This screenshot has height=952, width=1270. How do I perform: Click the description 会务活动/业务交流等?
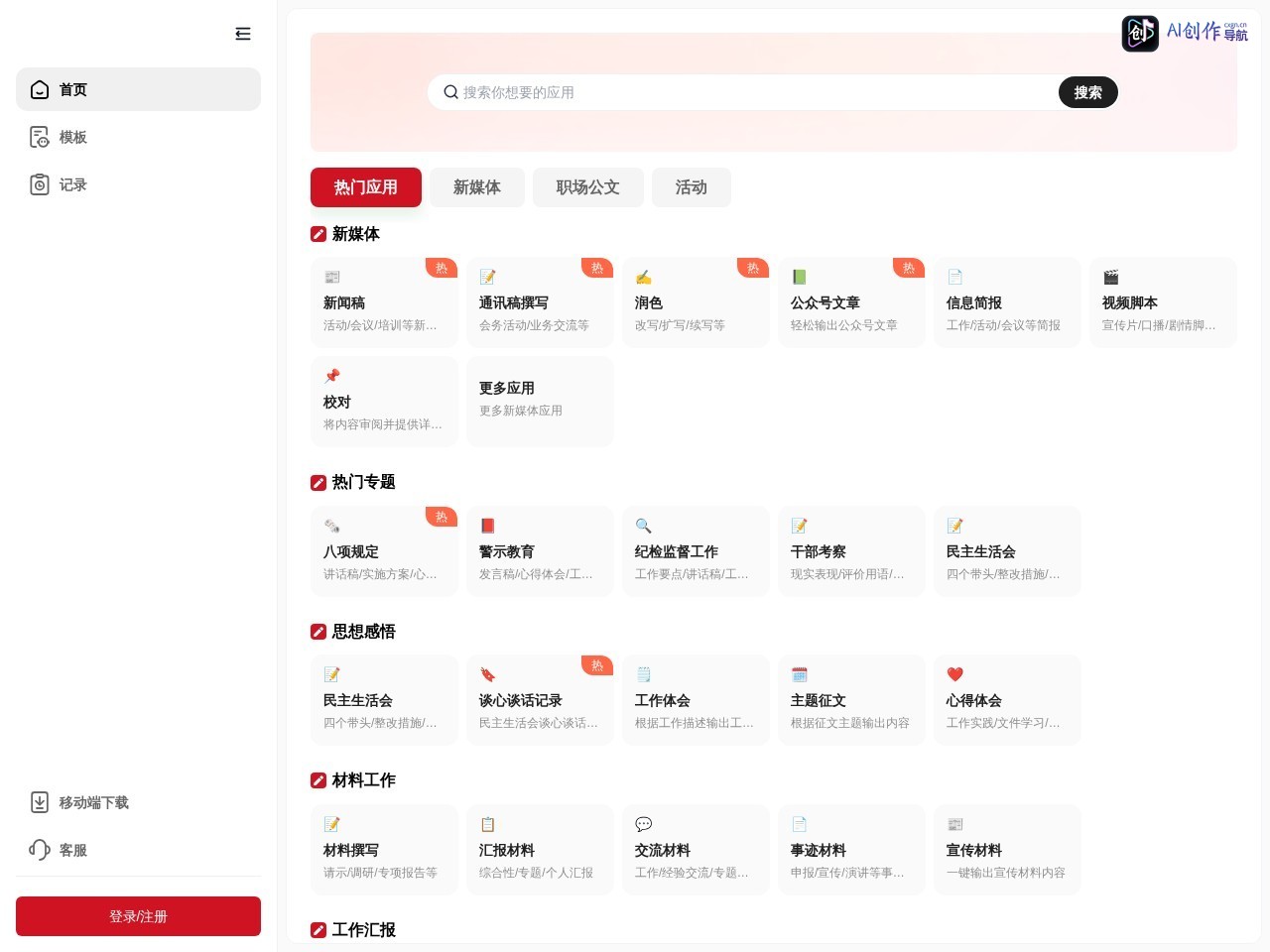click(534, 325)
